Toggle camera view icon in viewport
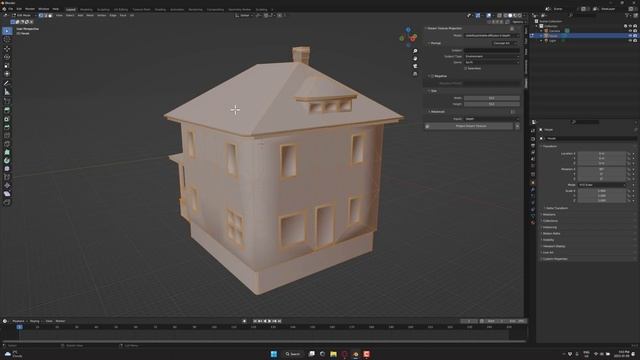Viewport: 640px width, 360px height. pos(415,66)
